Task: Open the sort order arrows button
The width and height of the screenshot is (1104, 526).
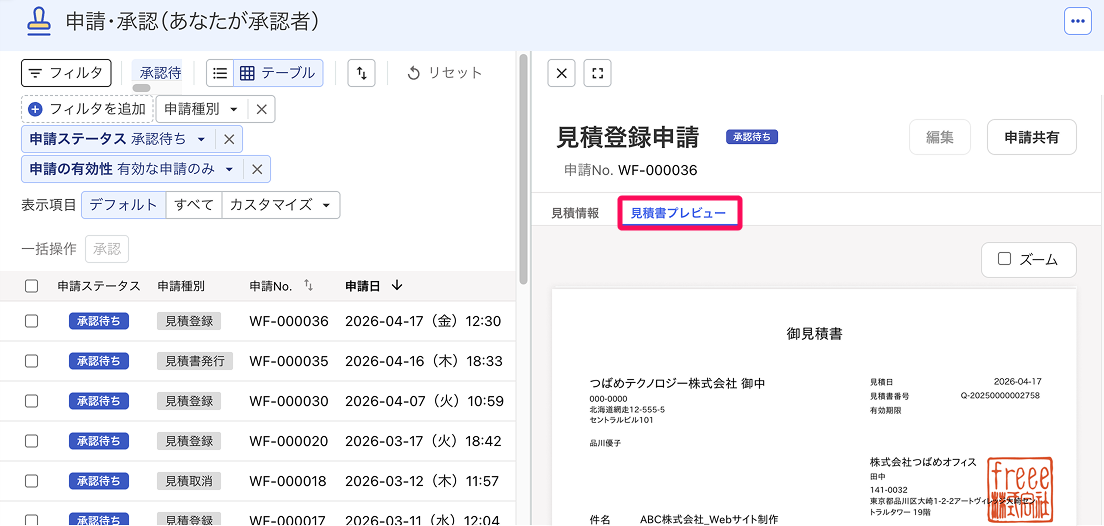Action: [362, 73]
